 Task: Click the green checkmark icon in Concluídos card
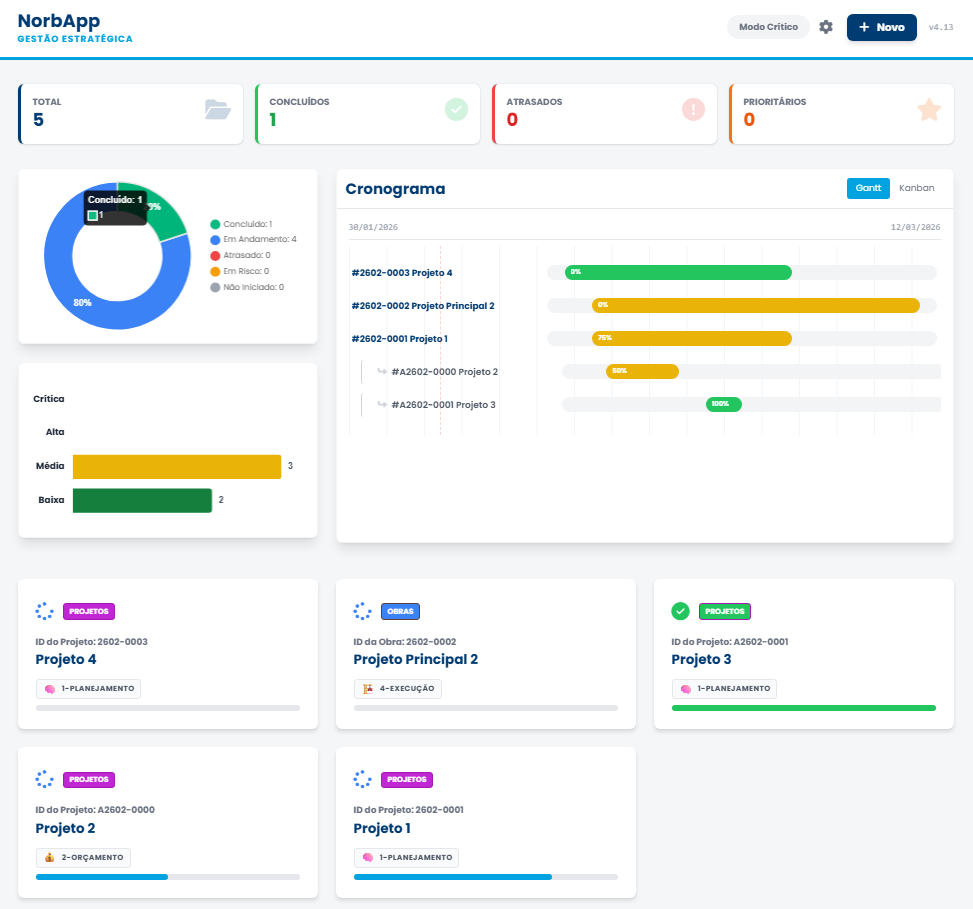456,110
